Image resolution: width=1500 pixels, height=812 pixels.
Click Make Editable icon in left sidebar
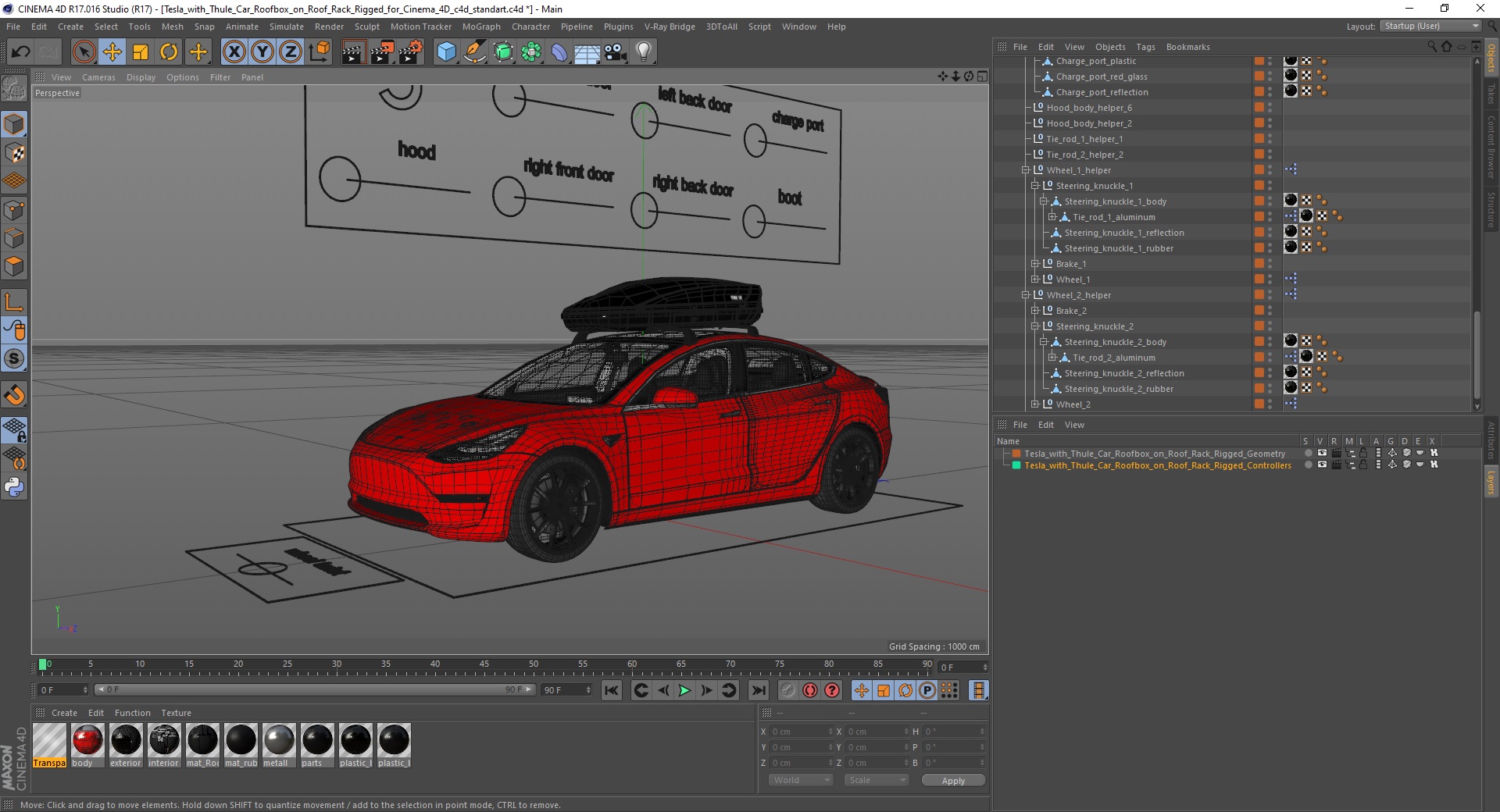pyautogui.click(x=14, y=89)
